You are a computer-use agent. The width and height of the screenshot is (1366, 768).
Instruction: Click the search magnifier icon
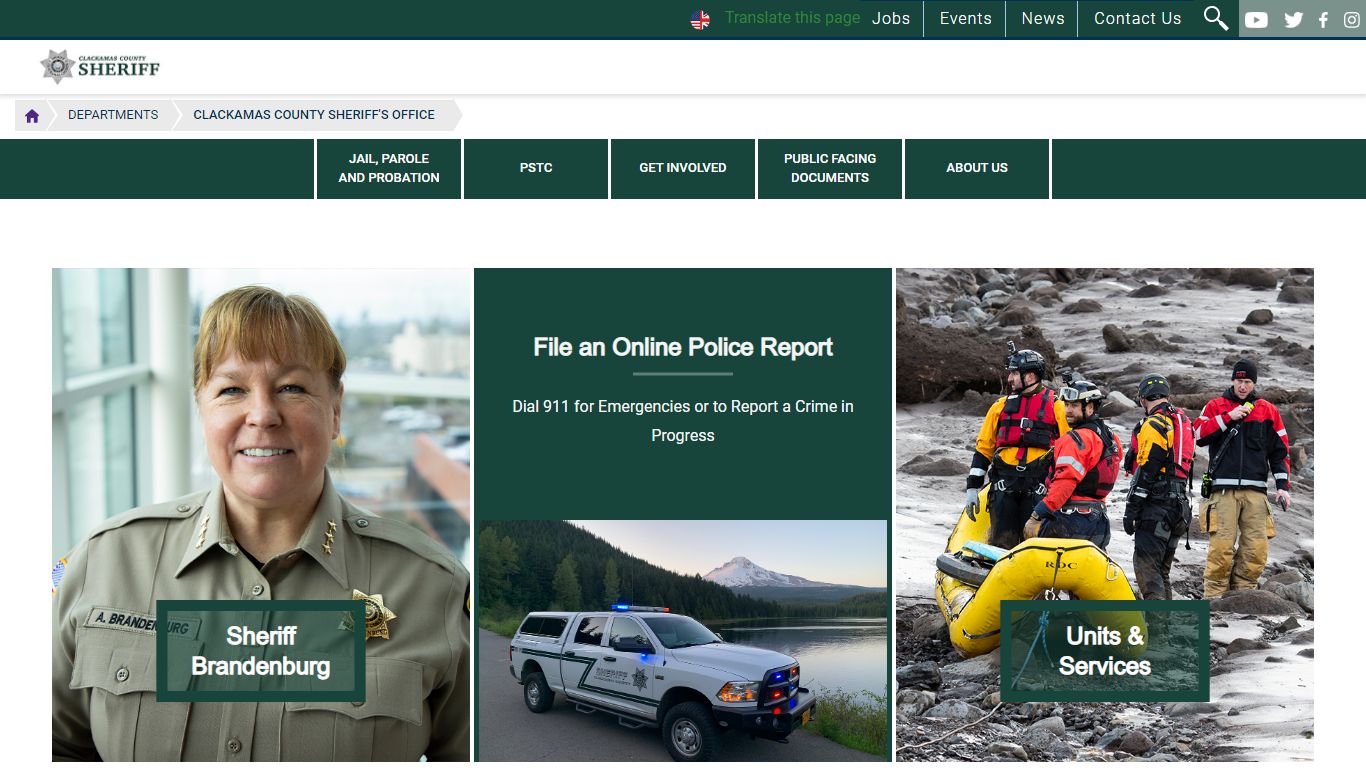pos(1216,18)
